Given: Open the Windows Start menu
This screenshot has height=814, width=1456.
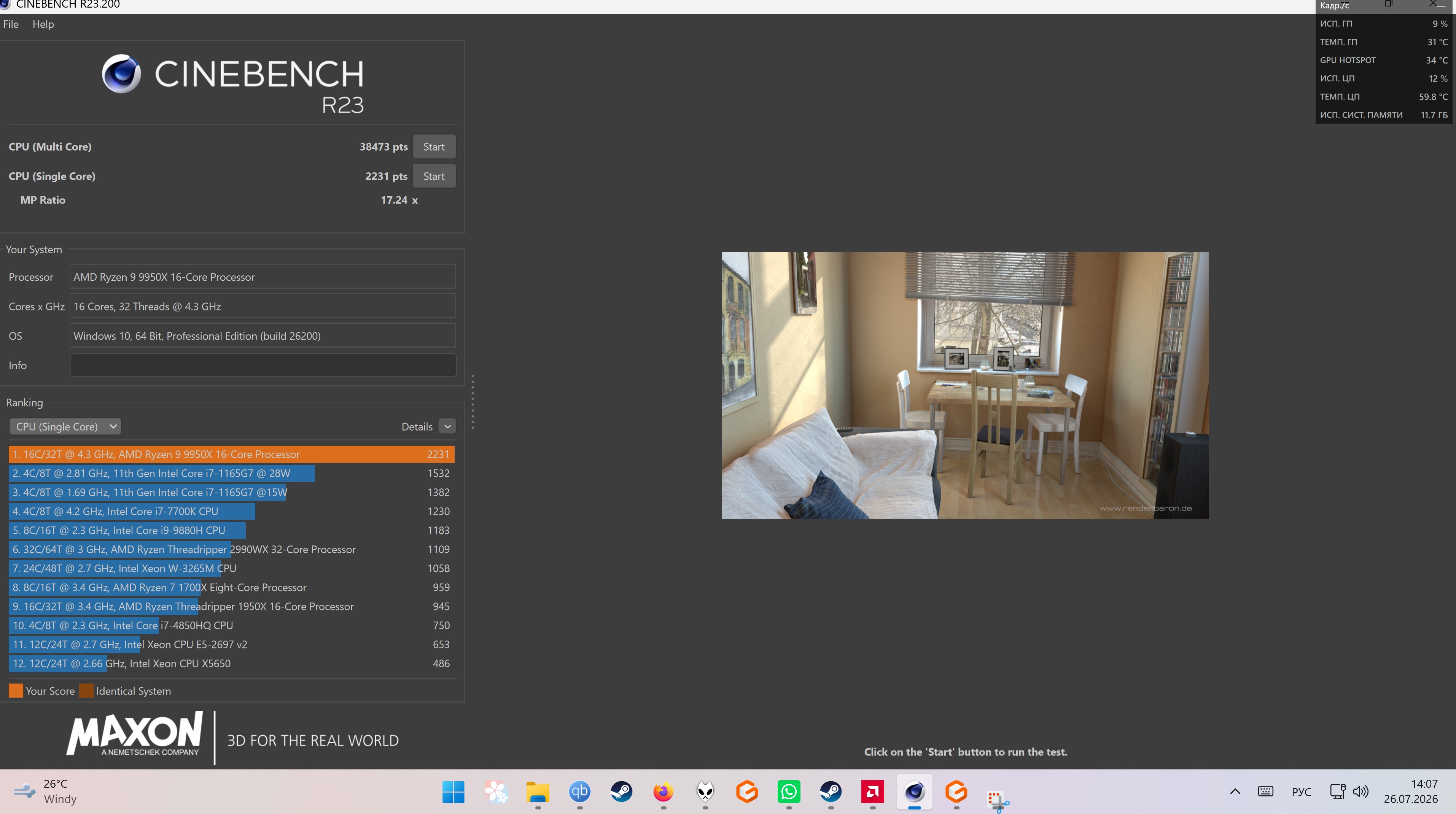Looking at the screenshot, I should click(x=453, y=792).
